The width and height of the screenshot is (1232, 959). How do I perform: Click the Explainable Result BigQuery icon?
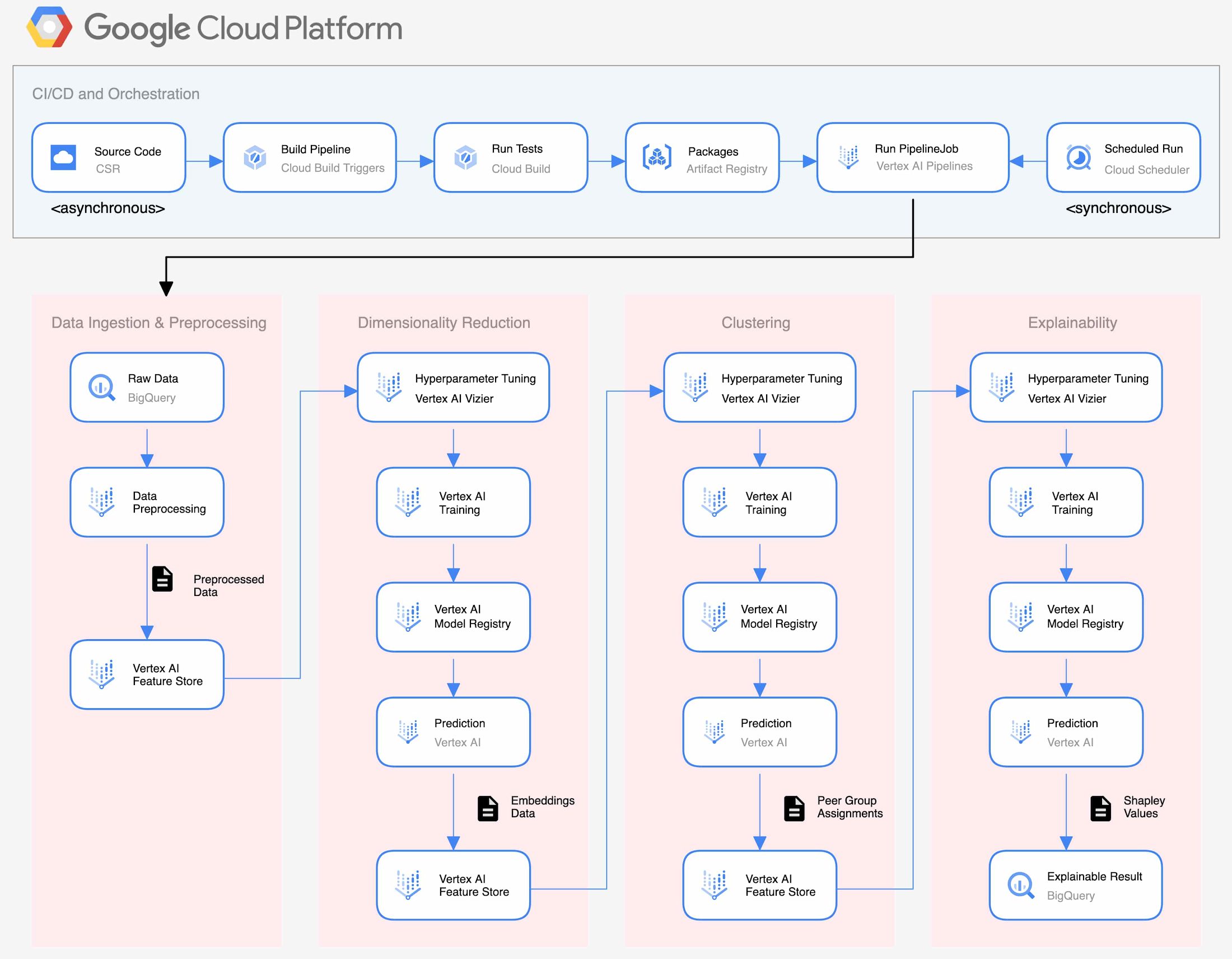[x=1021, y=885]
